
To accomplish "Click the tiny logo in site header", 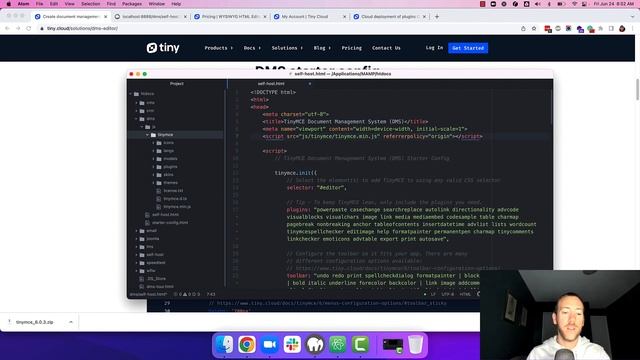I will click(x=163, y=48).
